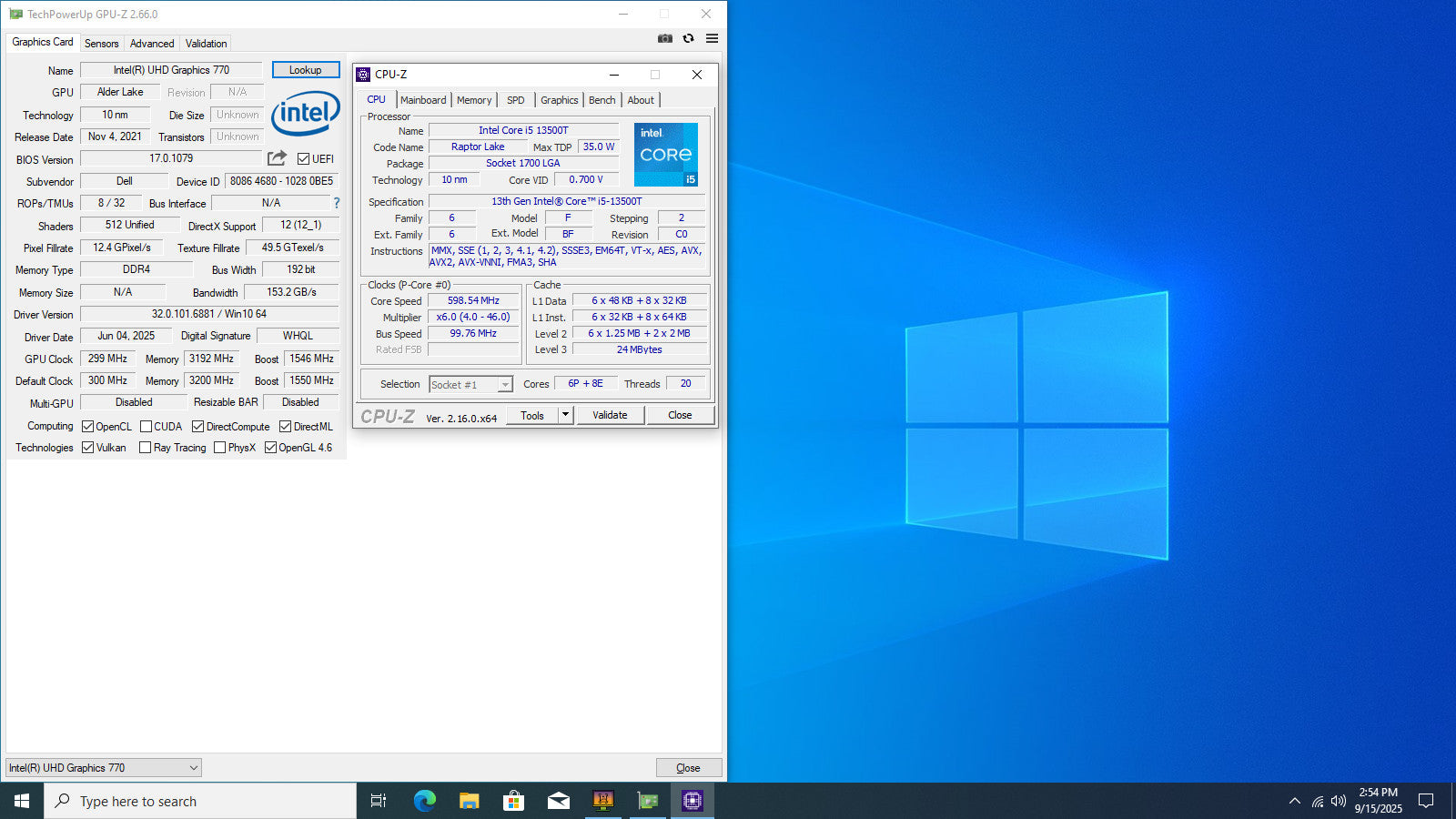Image resolution: width=1456 pixels, height=819 pixels.
Task: Click the Level 3 cache value 24 MBytes
Action: [x=639, y=349]
